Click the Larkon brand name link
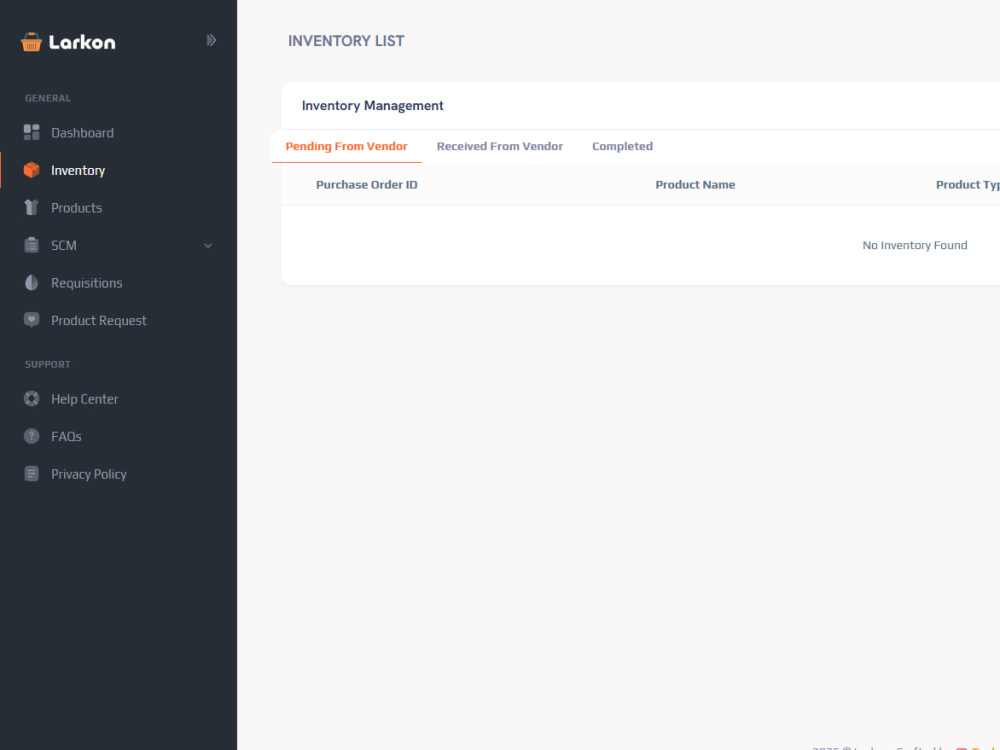This screenshot has width=1000, height=750. click(82, 42)
